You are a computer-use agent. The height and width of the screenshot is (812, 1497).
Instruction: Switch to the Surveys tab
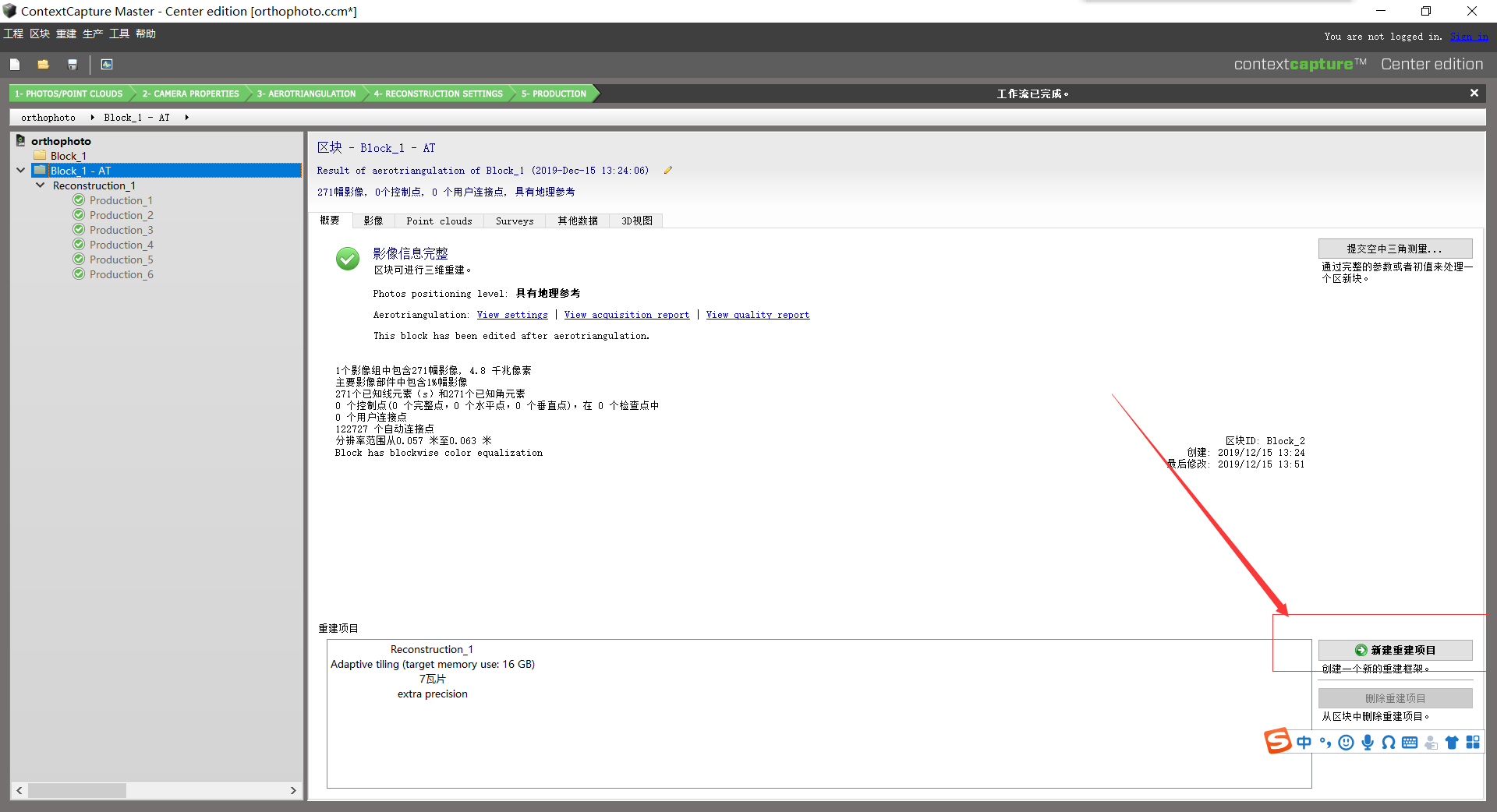[x=515, y=221]
